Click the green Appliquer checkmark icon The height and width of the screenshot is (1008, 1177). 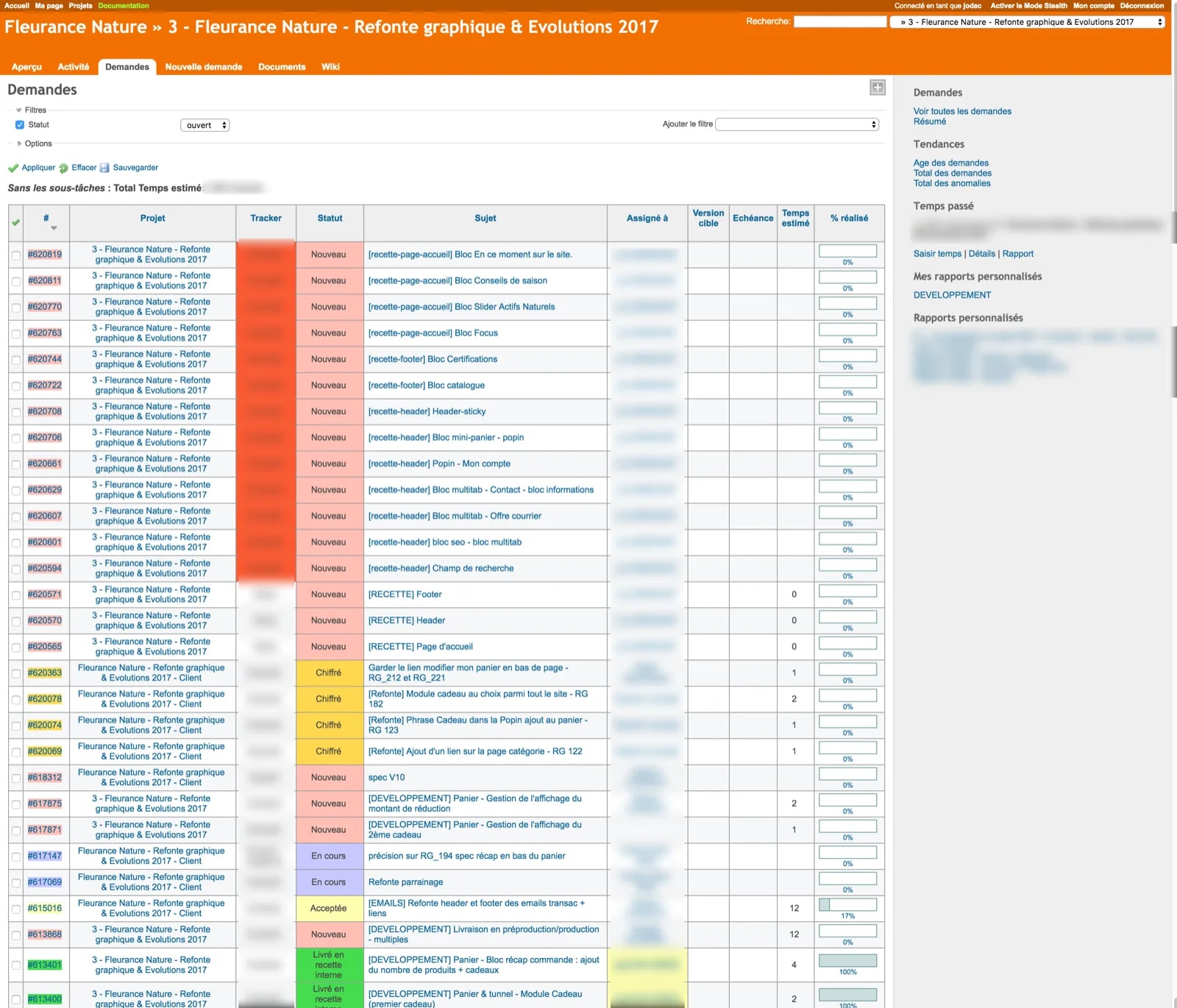(x=13, y=168)
